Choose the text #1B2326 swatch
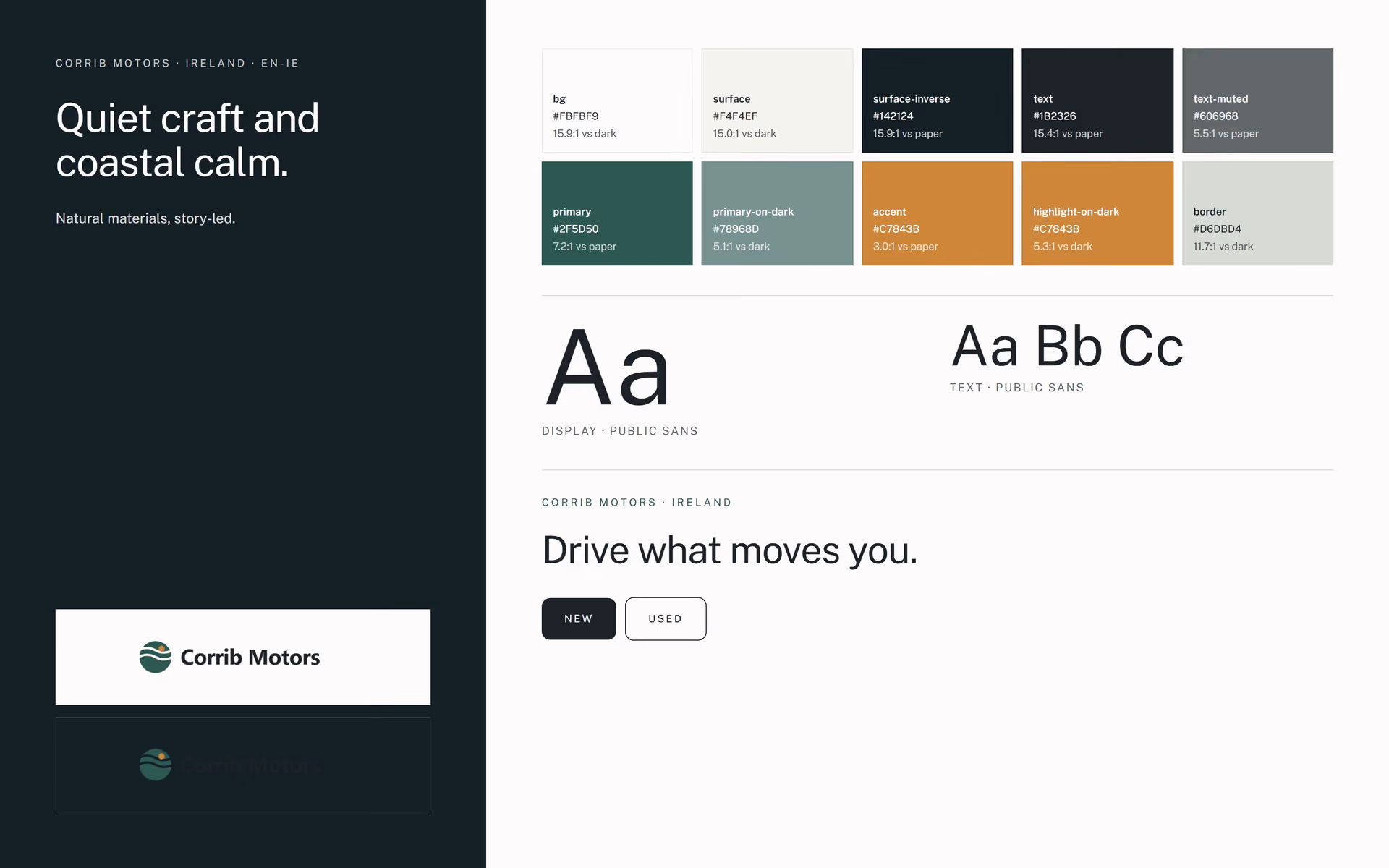Screen dimensions: 1389x868 [x=1097, y=101]
